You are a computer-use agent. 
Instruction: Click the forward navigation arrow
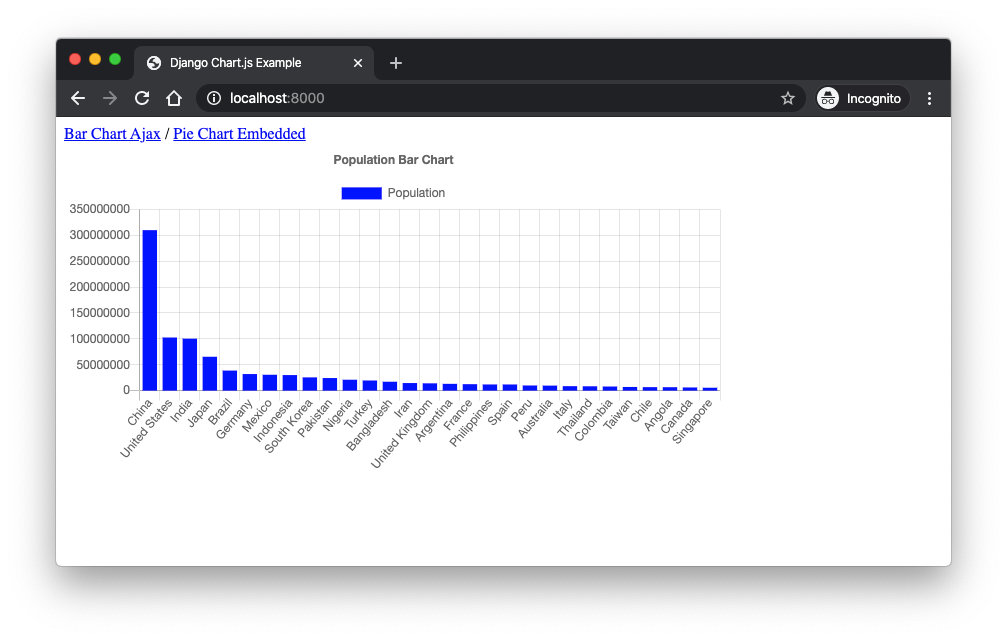[109, 98]
